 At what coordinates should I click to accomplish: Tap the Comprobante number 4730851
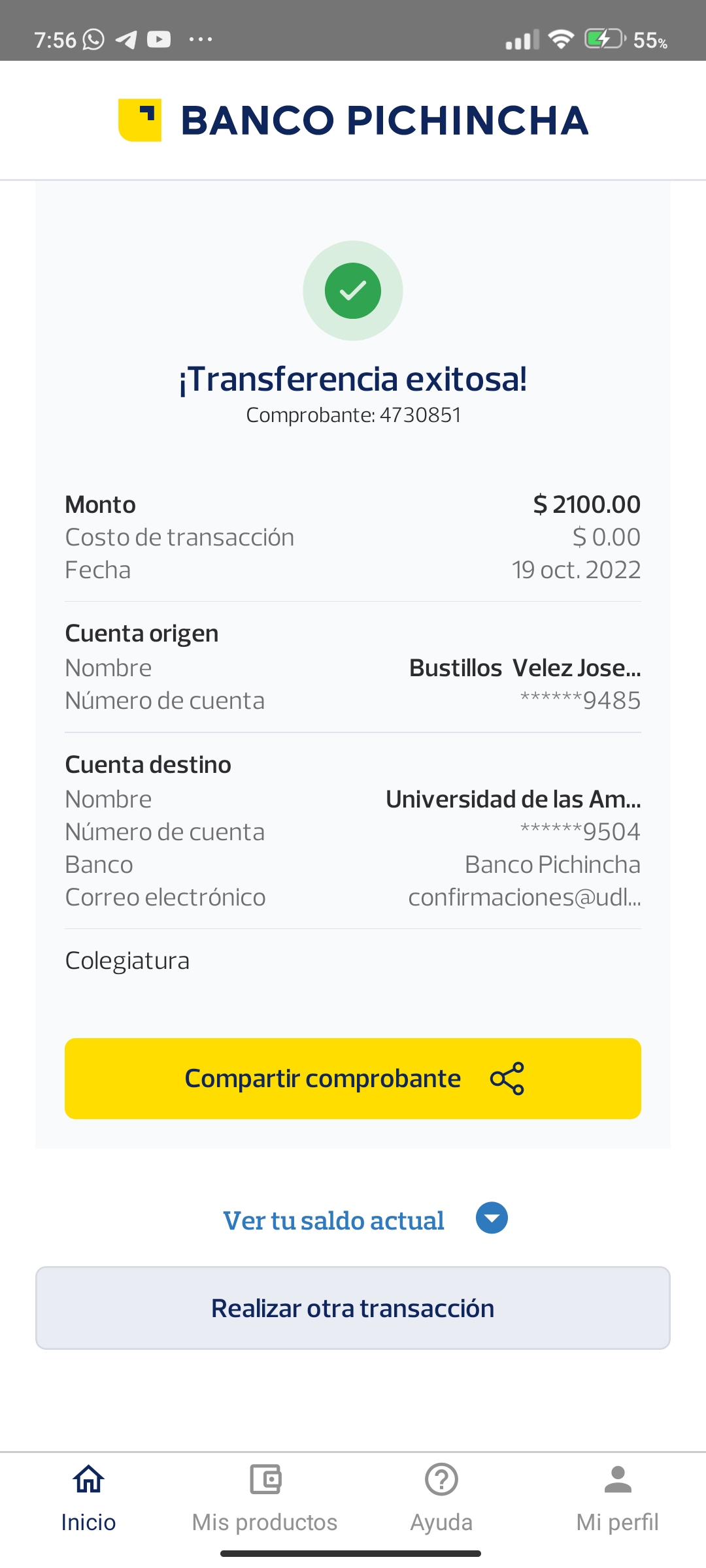pyautogui.click(x=420, y=415)
